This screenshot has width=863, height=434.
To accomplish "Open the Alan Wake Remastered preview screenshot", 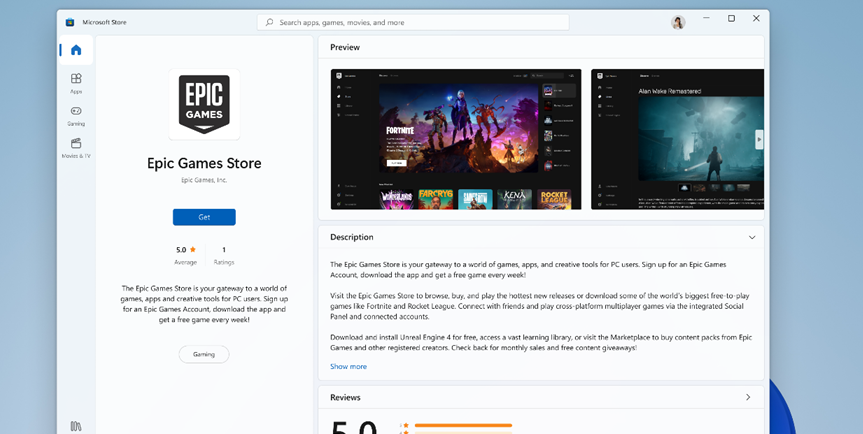I will point(678,139).
